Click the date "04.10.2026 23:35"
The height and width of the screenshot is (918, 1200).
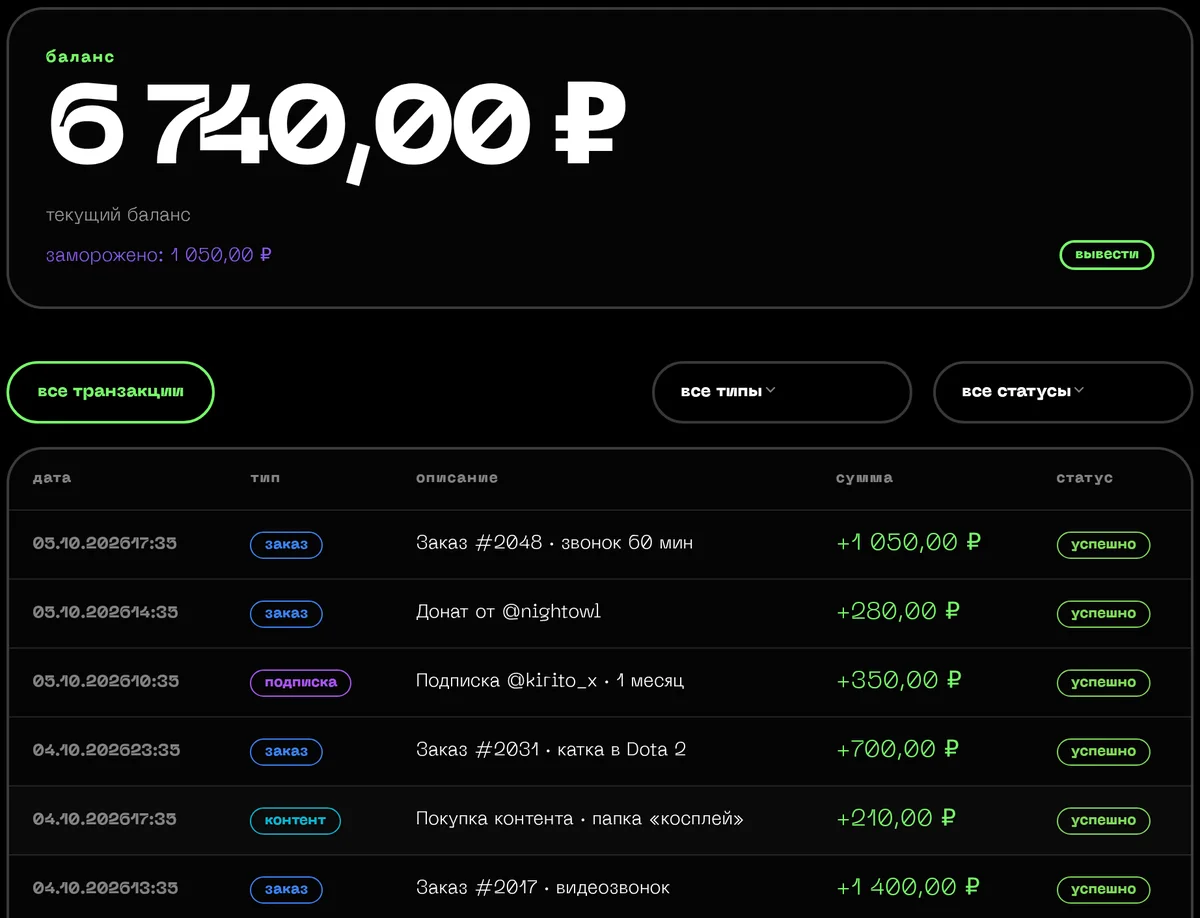point(106,751)
